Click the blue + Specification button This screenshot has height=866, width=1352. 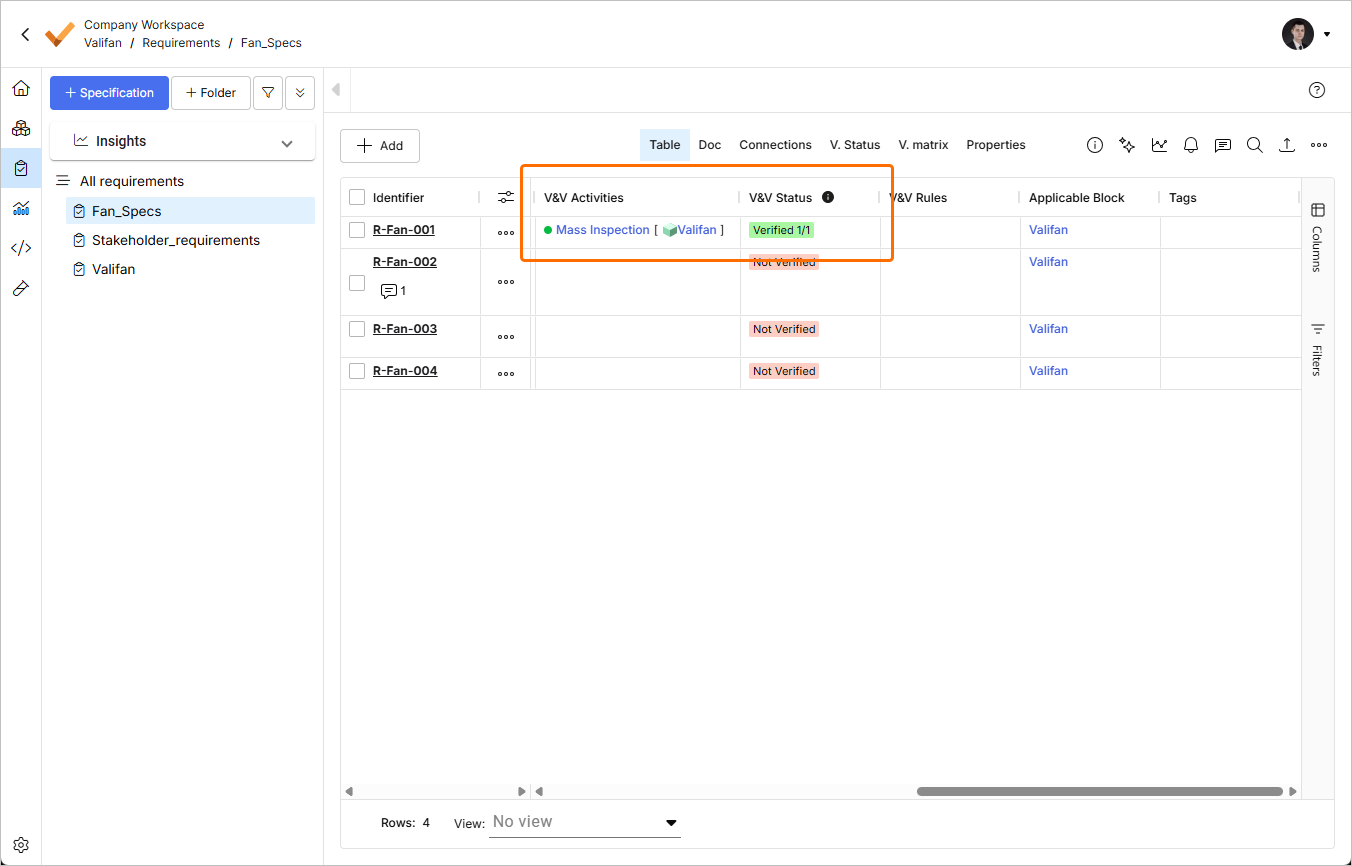pyautogui.click(x=109, y=93)
